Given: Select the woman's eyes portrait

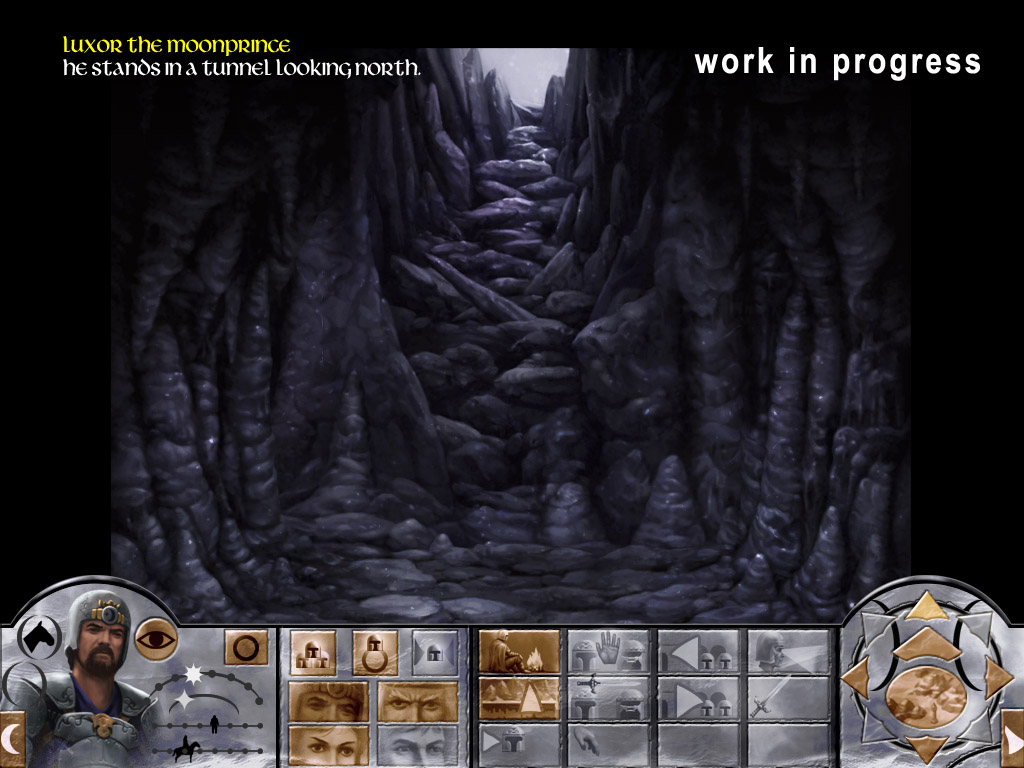Looking at the screenshot, I should pyautogui.click(x=328, y=746).
